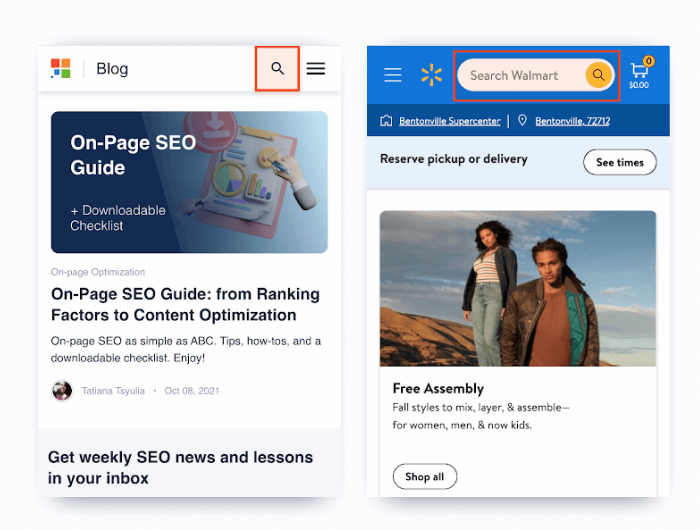Click the Shop all button
The image size is (700, 530).
click(x=425, y=476)
